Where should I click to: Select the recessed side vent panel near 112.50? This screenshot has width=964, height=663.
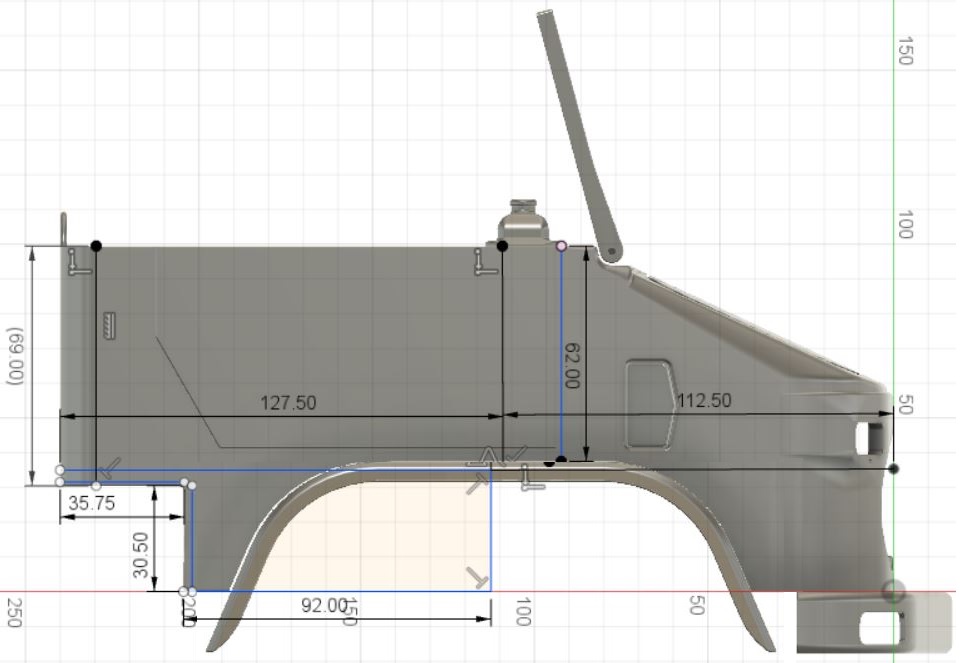click(649, 405)
